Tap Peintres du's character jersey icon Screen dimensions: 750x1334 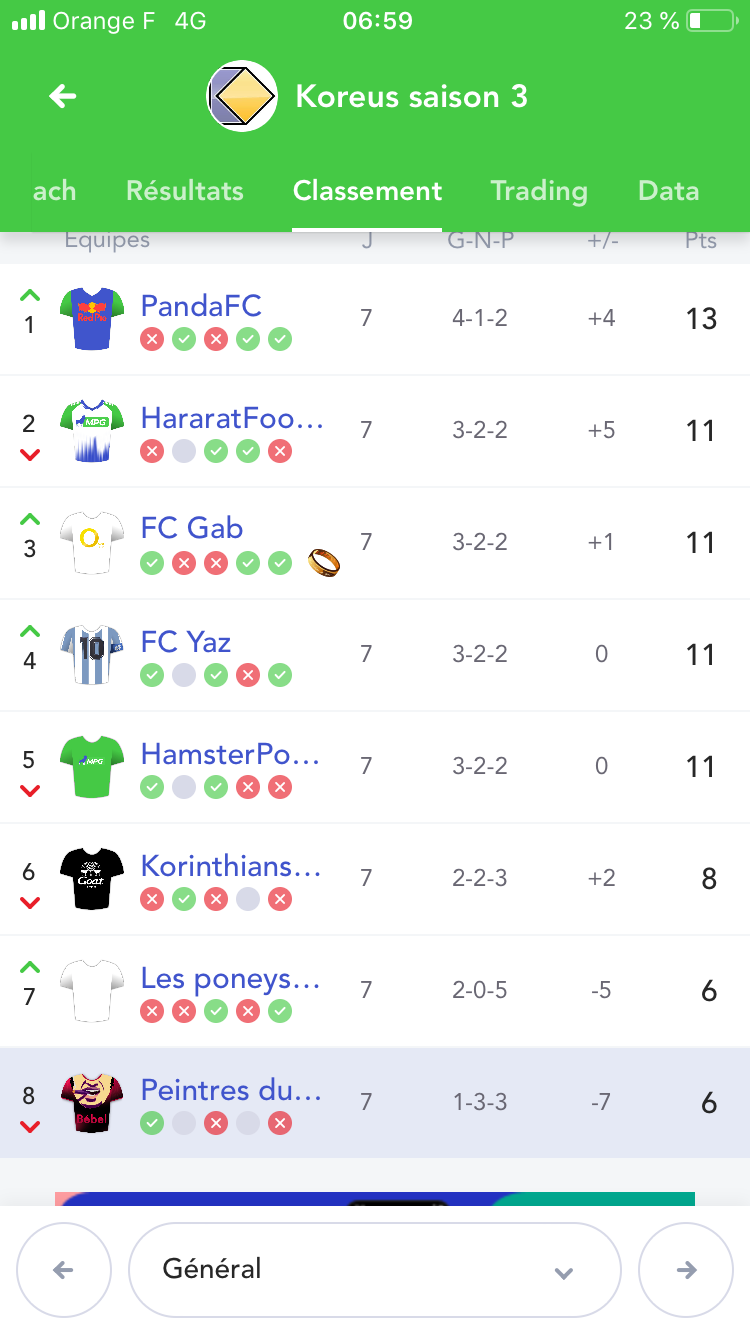92,1103
